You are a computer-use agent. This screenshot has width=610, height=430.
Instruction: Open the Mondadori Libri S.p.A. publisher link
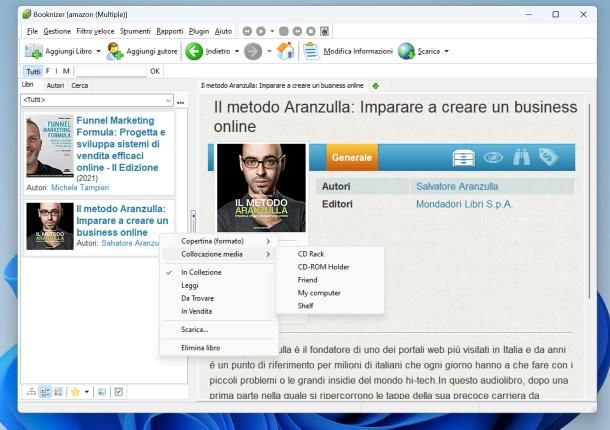pos(464,204)
